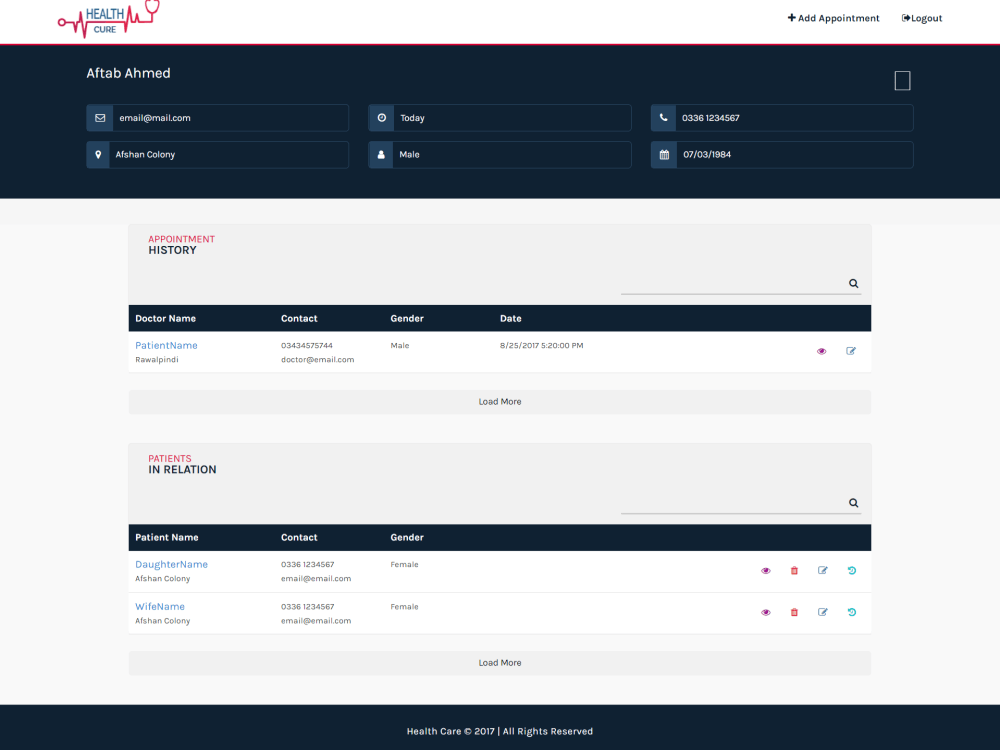Delete WifeName with trash icon
This screenshot has height=750, width=1000.
click(x=794, y=613)
